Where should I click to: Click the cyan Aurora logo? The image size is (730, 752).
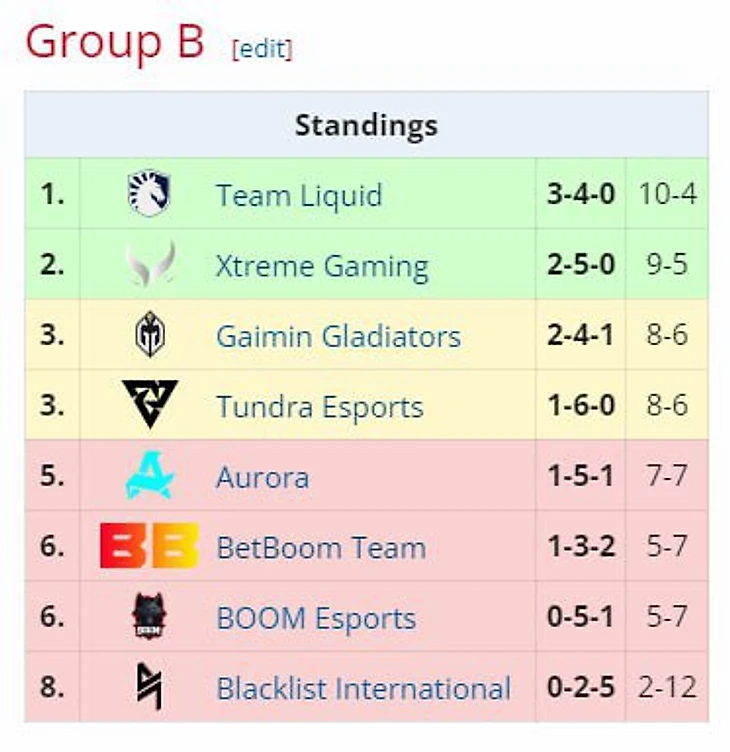coord(150,475)
